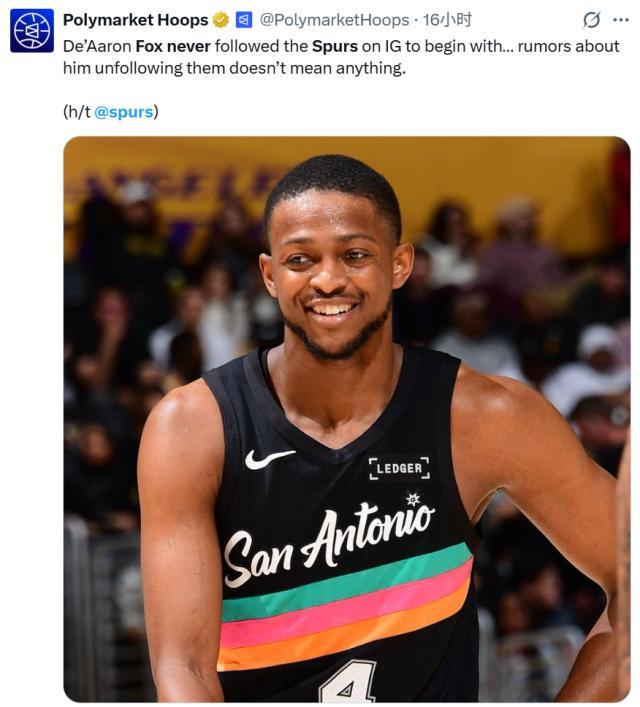Click the LEDGER sponsor patch
Viewport: 640px width, 707px height.
tap(399, 468)
